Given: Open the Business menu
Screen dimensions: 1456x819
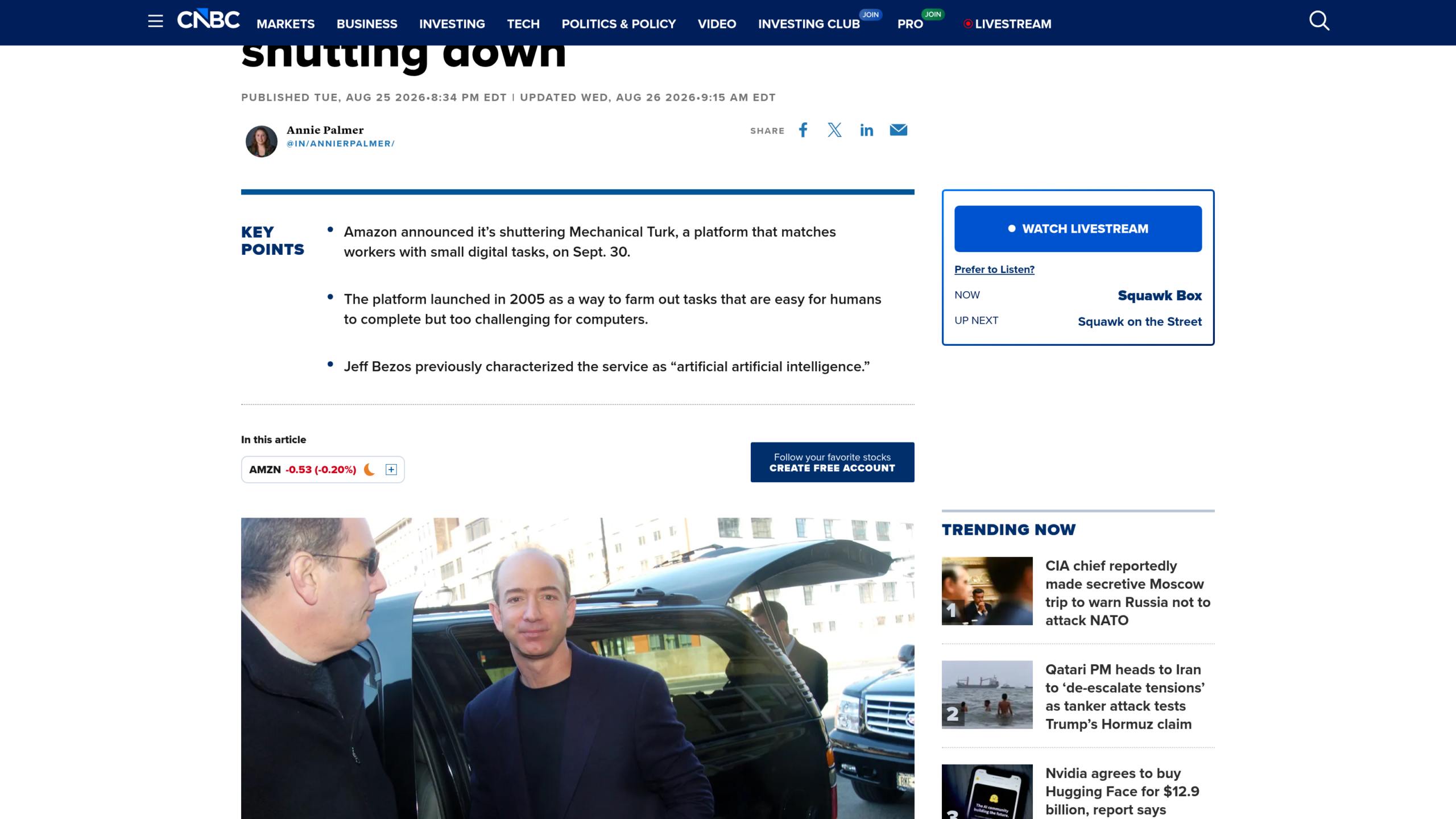Looking at the screenshot, I should click(367, 24).
